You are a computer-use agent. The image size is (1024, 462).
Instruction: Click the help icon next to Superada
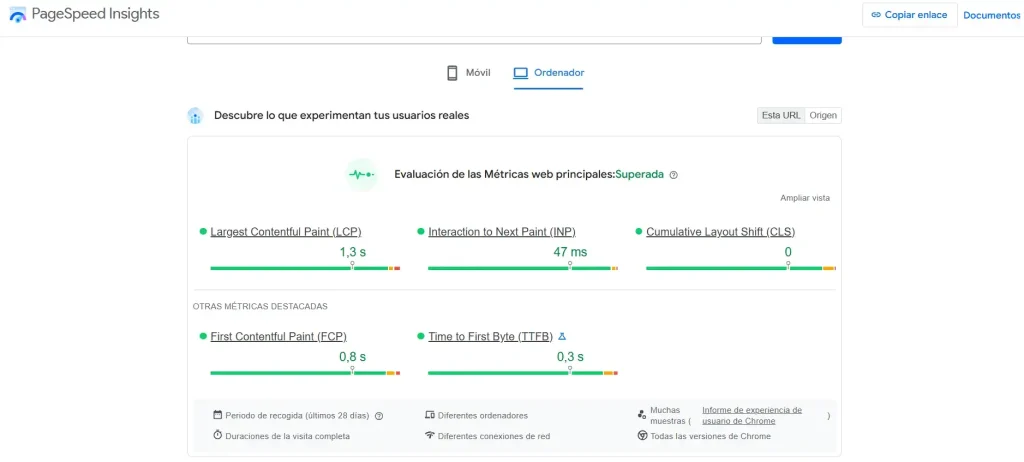click(x=674, y=175)
